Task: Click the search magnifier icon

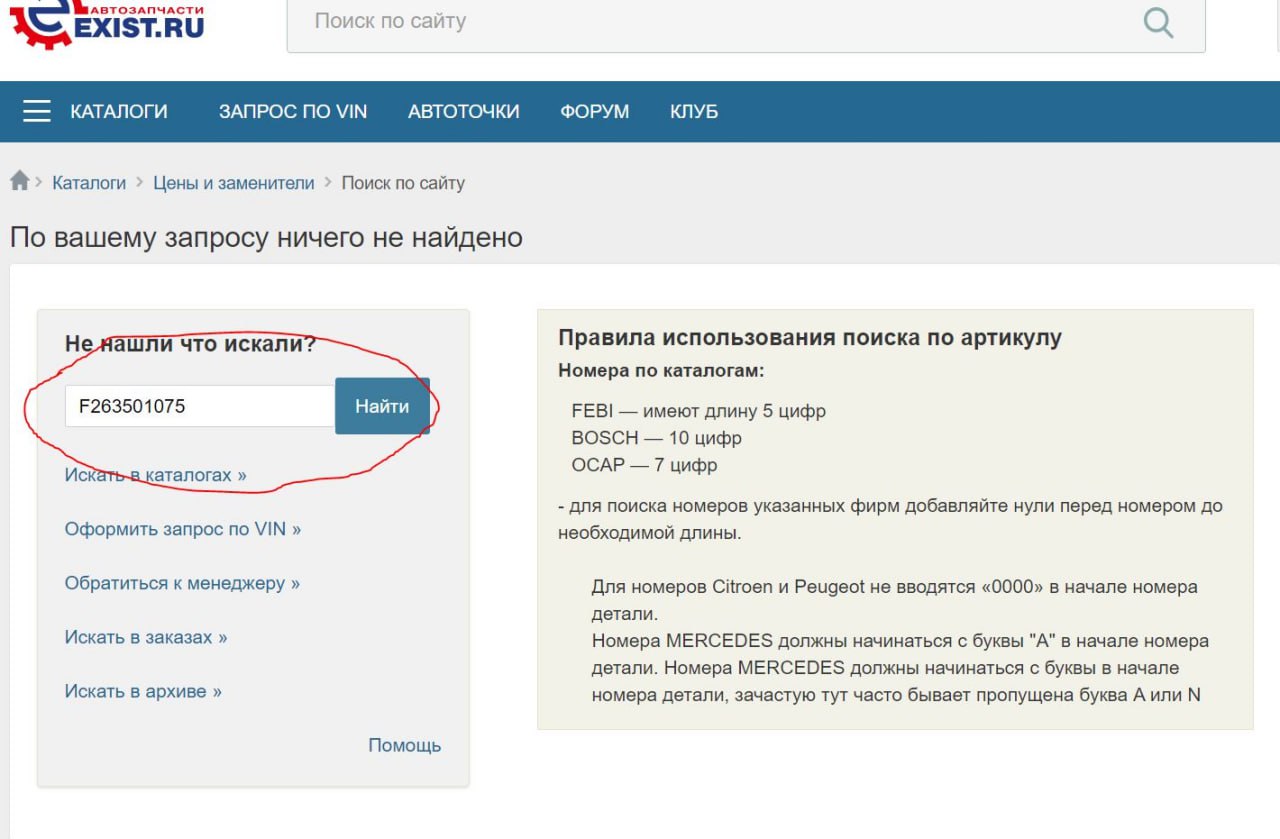Action: [1157, 21]
